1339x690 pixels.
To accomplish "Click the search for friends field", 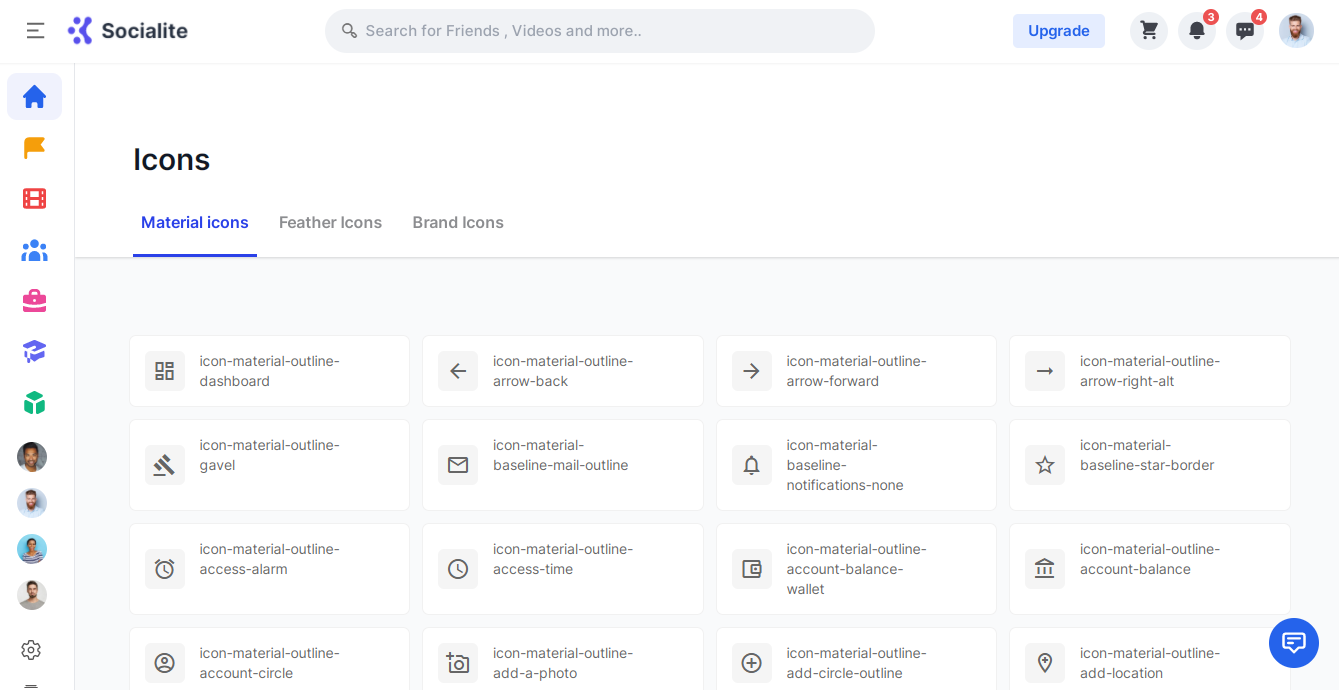I will [600, 31].
